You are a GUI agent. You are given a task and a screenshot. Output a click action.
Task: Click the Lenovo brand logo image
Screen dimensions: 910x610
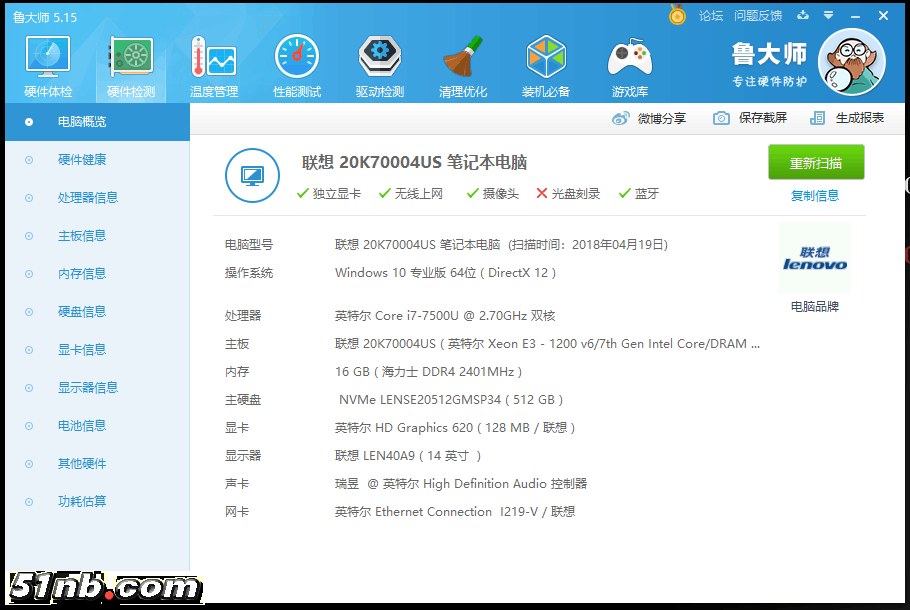[x=814, y=260]
